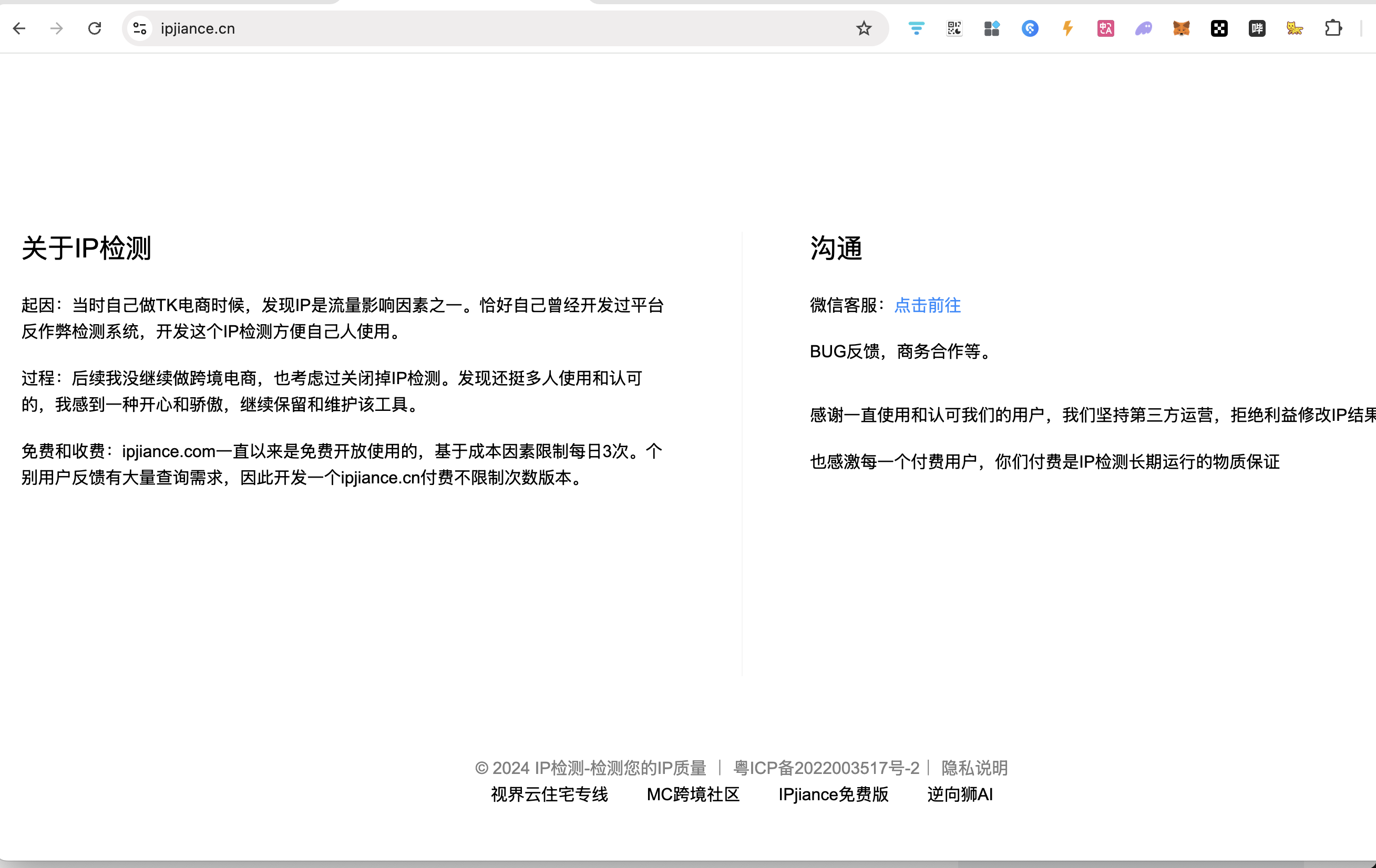Image resolution: width=1376 pixels, height=868 pixels.
Task: Open the dark 哔 extension icon
Action: pos(1257,28)
